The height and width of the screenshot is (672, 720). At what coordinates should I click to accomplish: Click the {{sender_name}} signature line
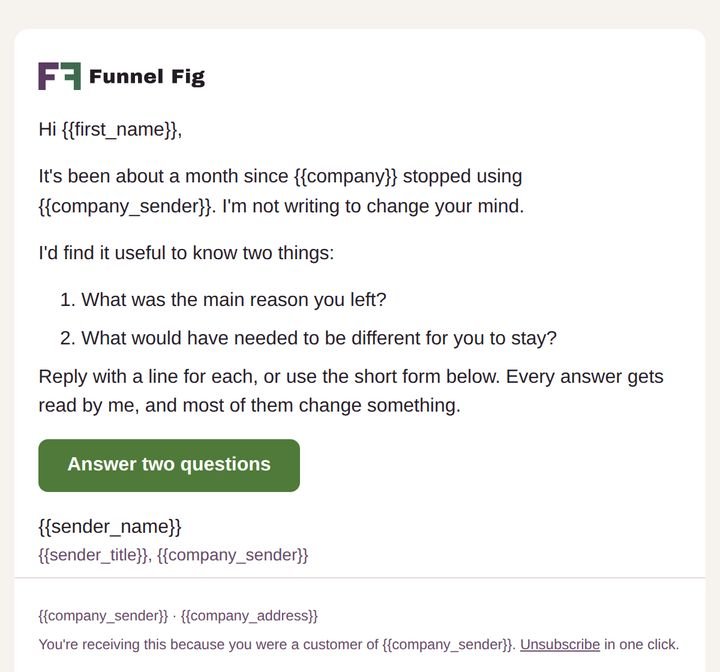(x=110, y=526)
